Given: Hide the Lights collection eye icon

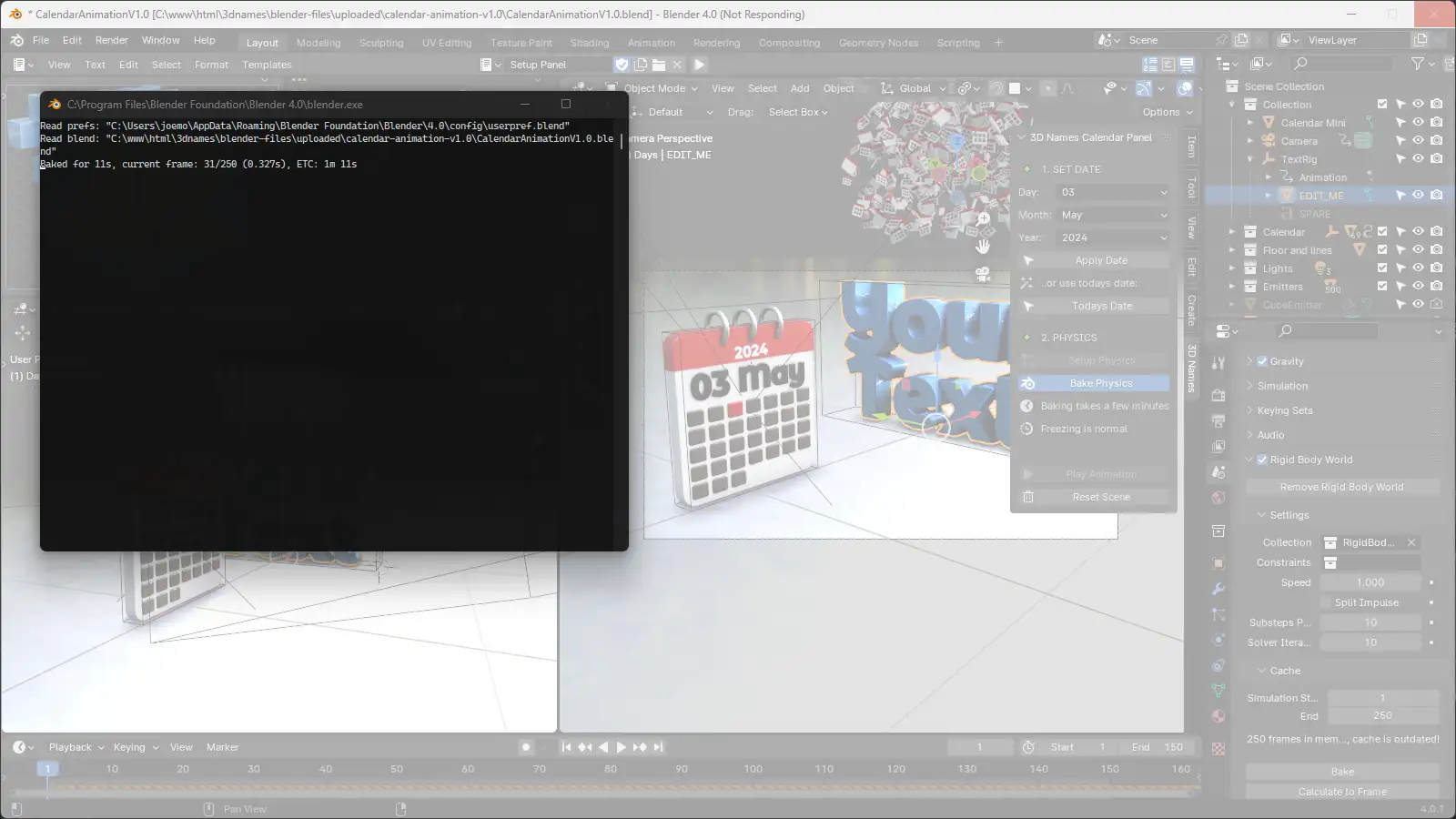Looking at the screenshot, I should click(1418, 268).
